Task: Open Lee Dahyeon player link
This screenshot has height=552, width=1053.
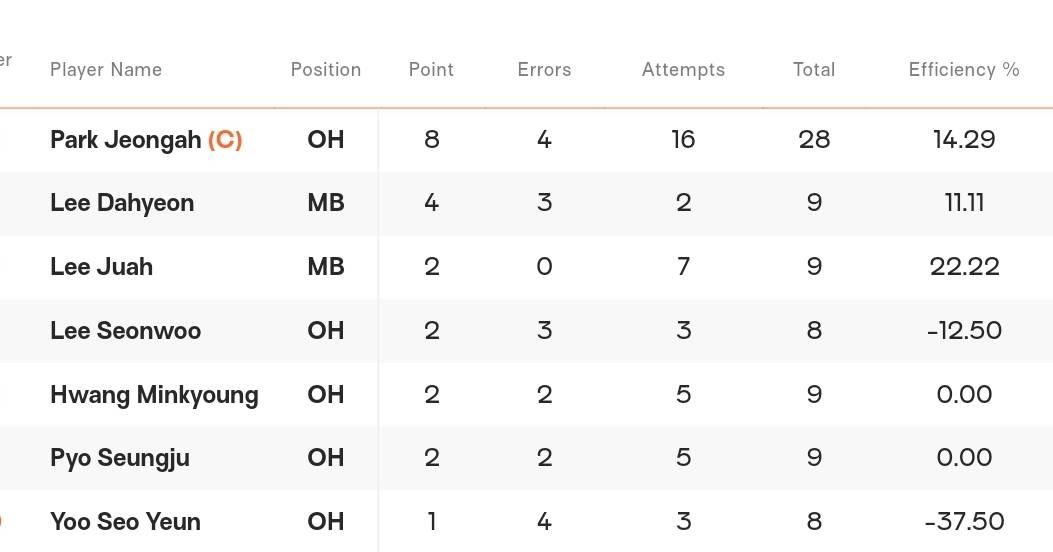Action: pyautogui.click(x=122, y=203)
